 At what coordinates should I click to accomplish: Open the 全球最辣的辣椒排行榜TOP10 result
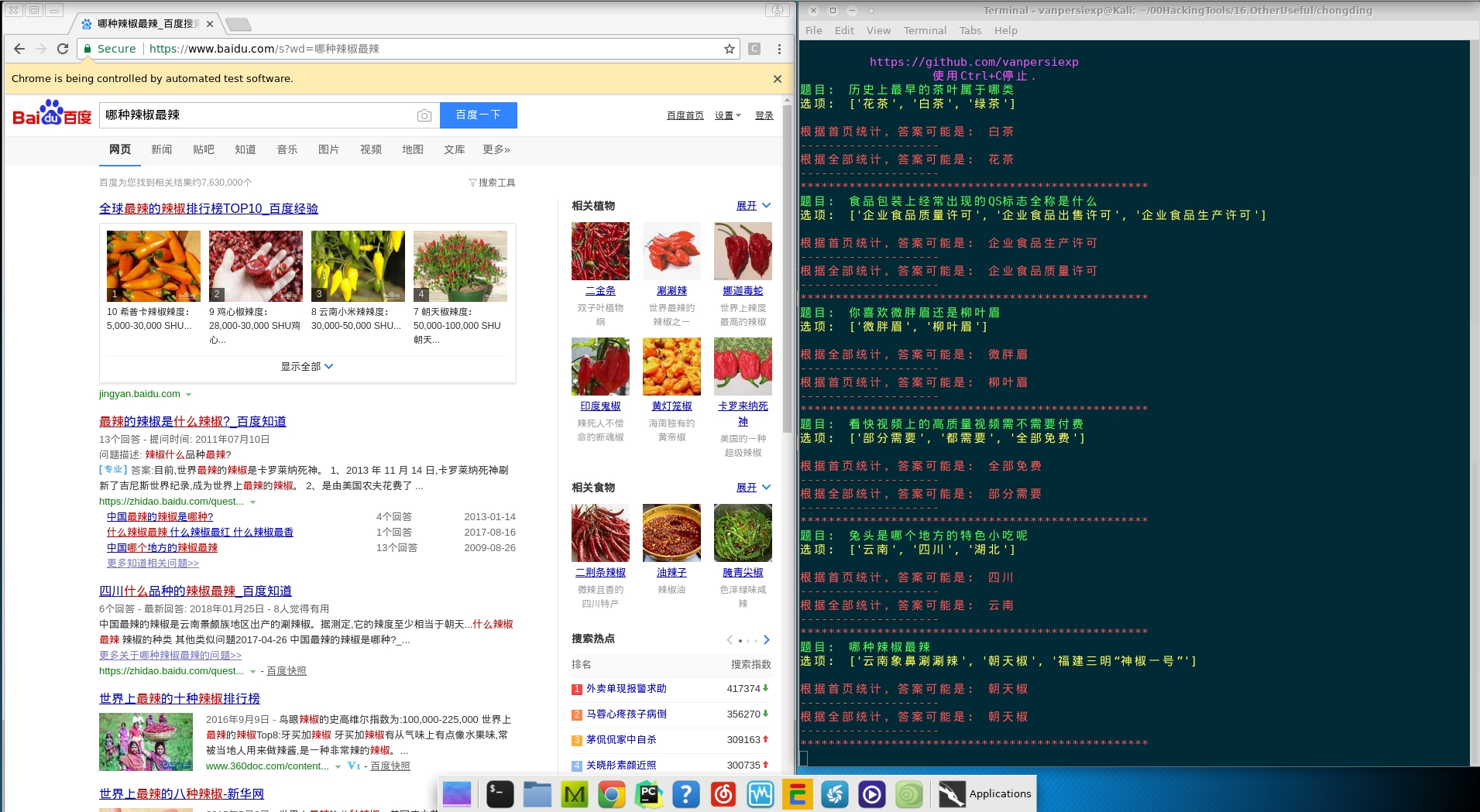click(x=208, y=209)
